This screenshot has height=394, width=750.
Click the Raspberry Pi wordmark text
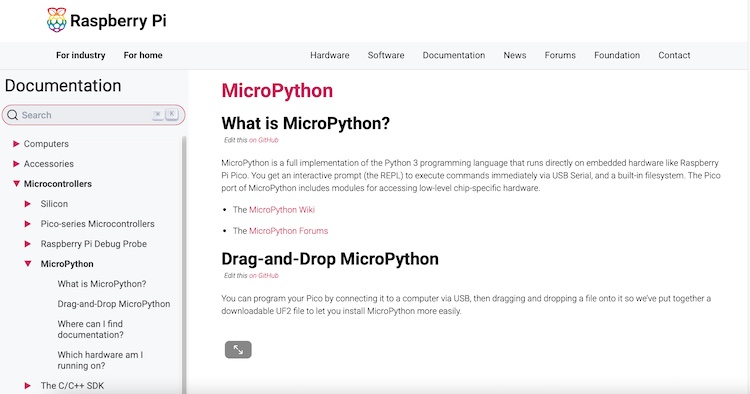click(118, 21)
